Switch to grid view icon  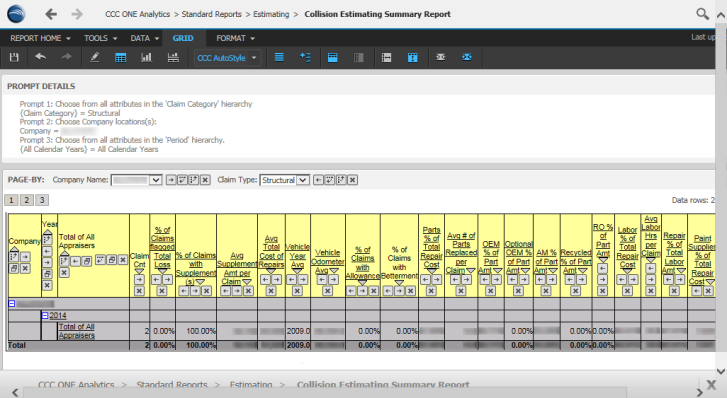pyautogui.click(x=121, y=58)
